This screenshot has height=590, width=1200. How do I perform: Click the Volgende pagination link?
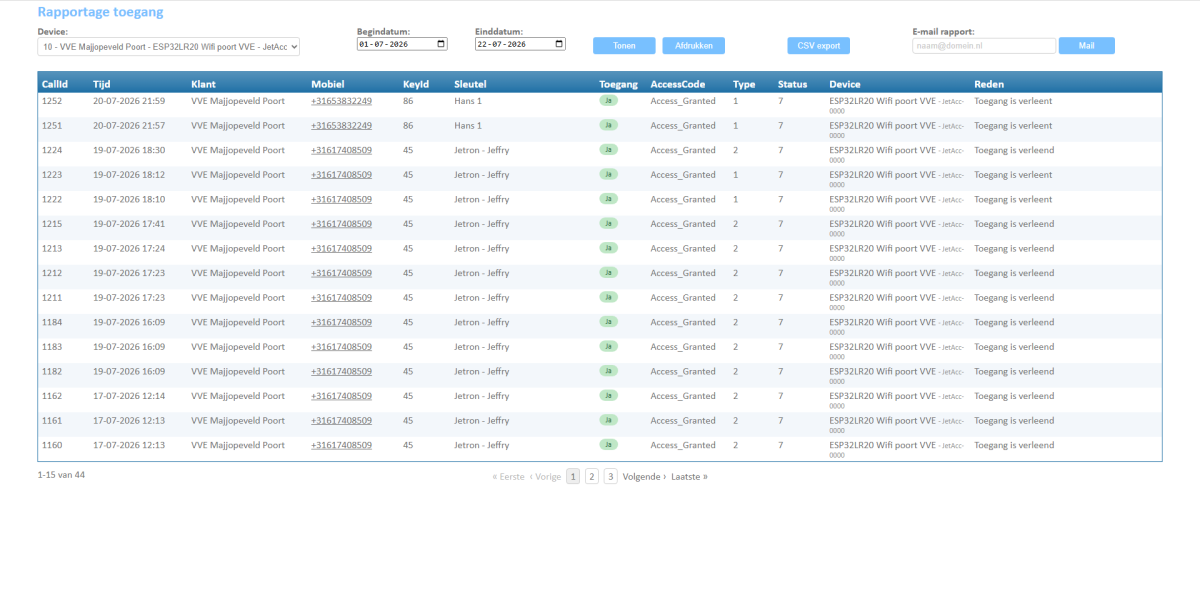tap(644, 477)
